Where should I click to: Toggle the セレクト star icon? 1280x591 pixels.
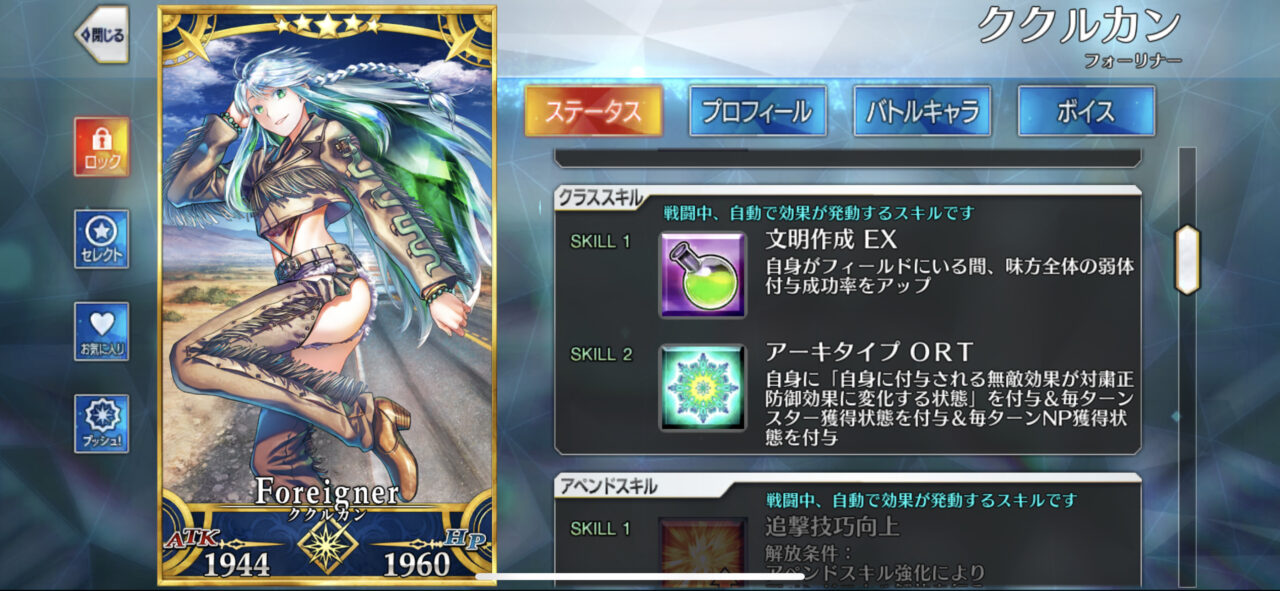[x=101, y=239]
